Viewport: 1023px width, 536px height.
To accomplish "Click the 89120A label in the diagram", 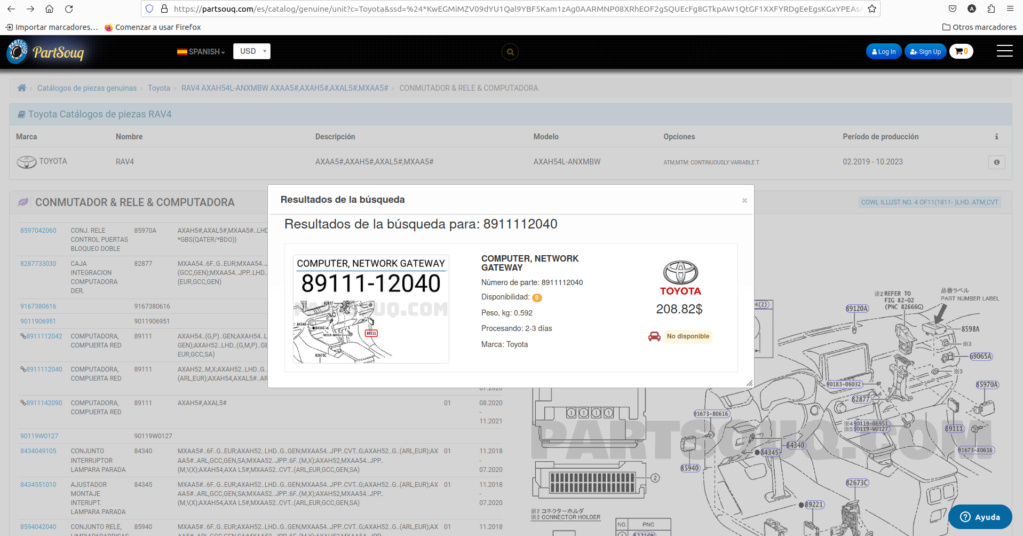I will point(857,308).
